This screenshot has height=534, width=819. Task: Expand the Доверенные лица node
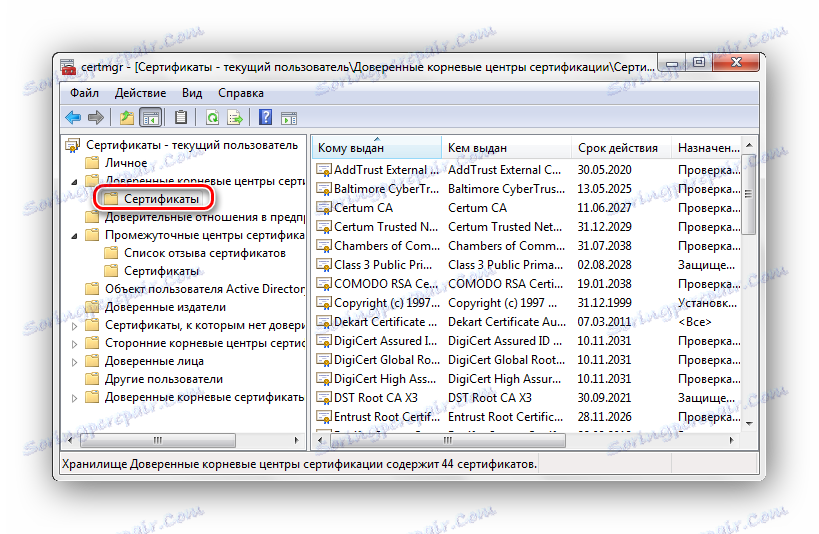pyautogui.click(x=74, y=362)
